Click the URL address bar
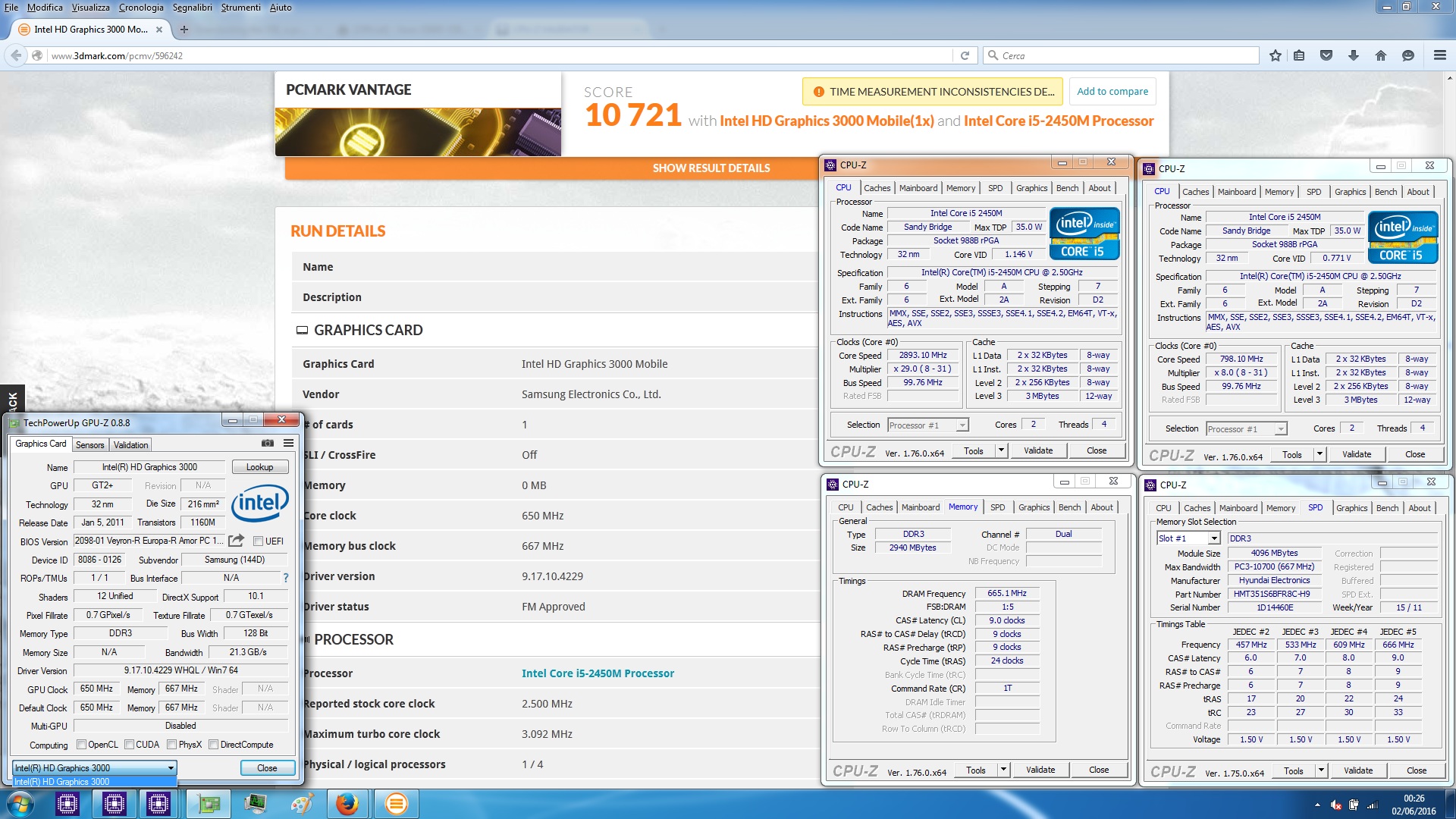Viewport: 1456px width, 819px height. (500, 55)
